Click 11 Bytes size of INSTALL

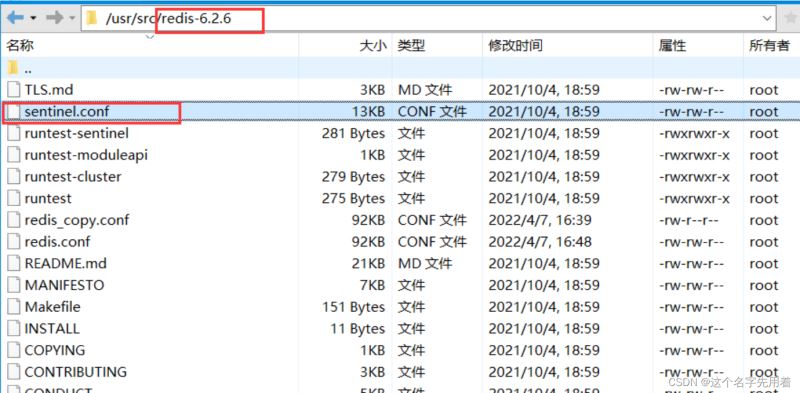[358, 328]
